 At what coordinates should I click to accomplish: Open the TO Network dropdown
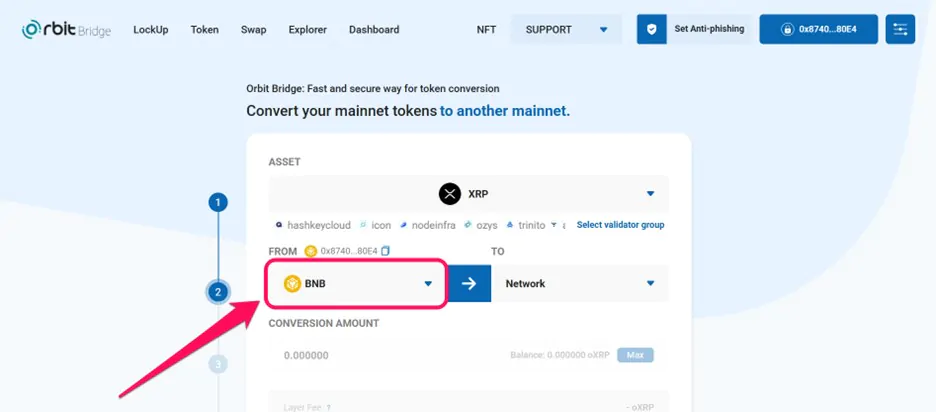[x=580, y=284]
